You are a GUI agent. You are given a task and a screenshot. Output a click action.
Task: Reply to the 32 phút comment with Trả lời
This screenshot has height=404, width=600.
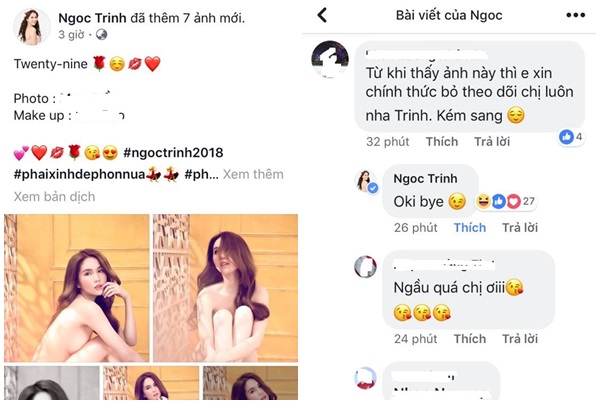click(493, 142)
